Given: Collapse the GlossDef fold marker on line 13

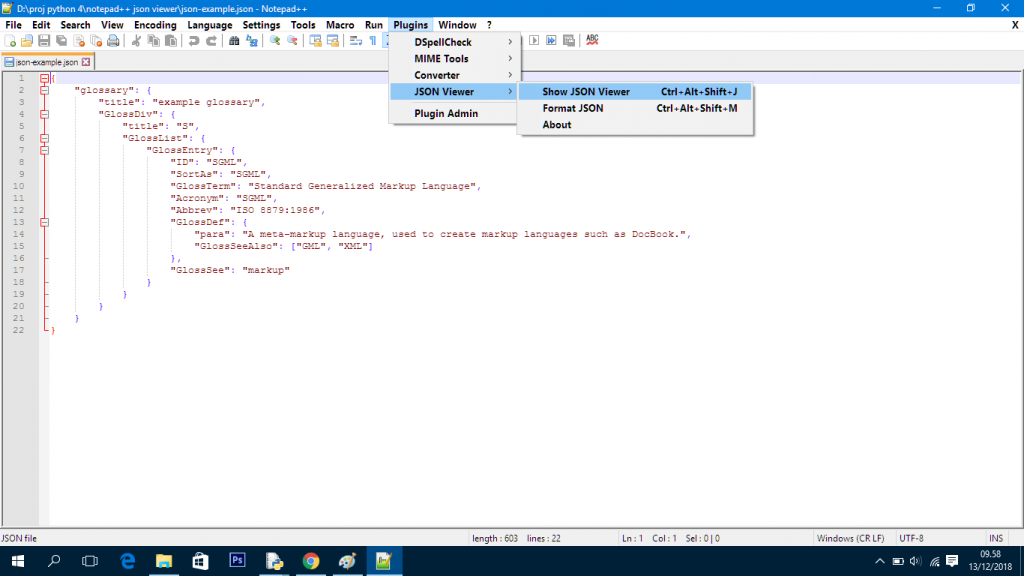Looking at the screenshot, I should point(44,222).
